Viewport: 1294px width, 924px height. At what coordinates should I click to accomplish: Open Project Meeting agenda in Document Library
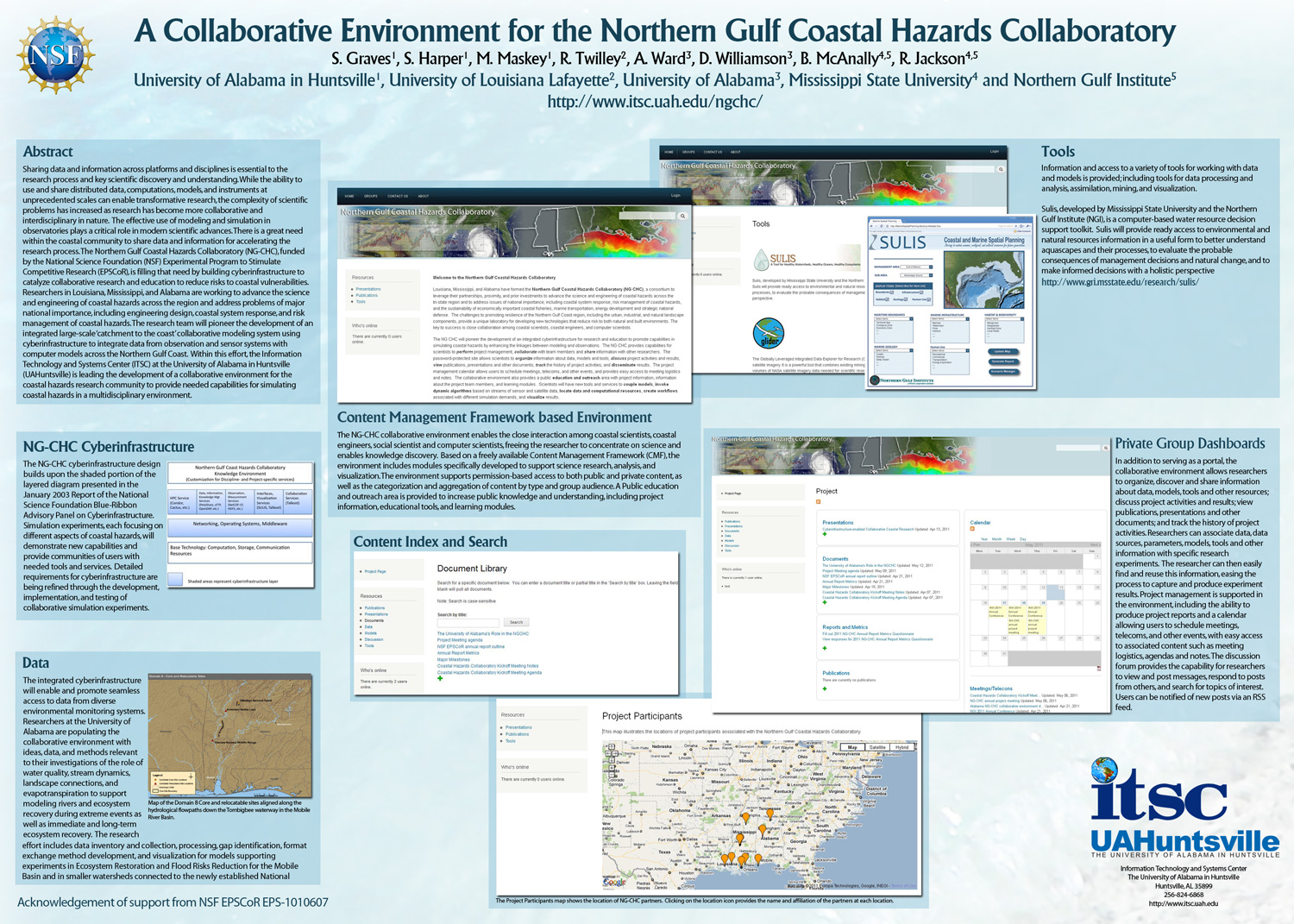click(x=460, y=640)
